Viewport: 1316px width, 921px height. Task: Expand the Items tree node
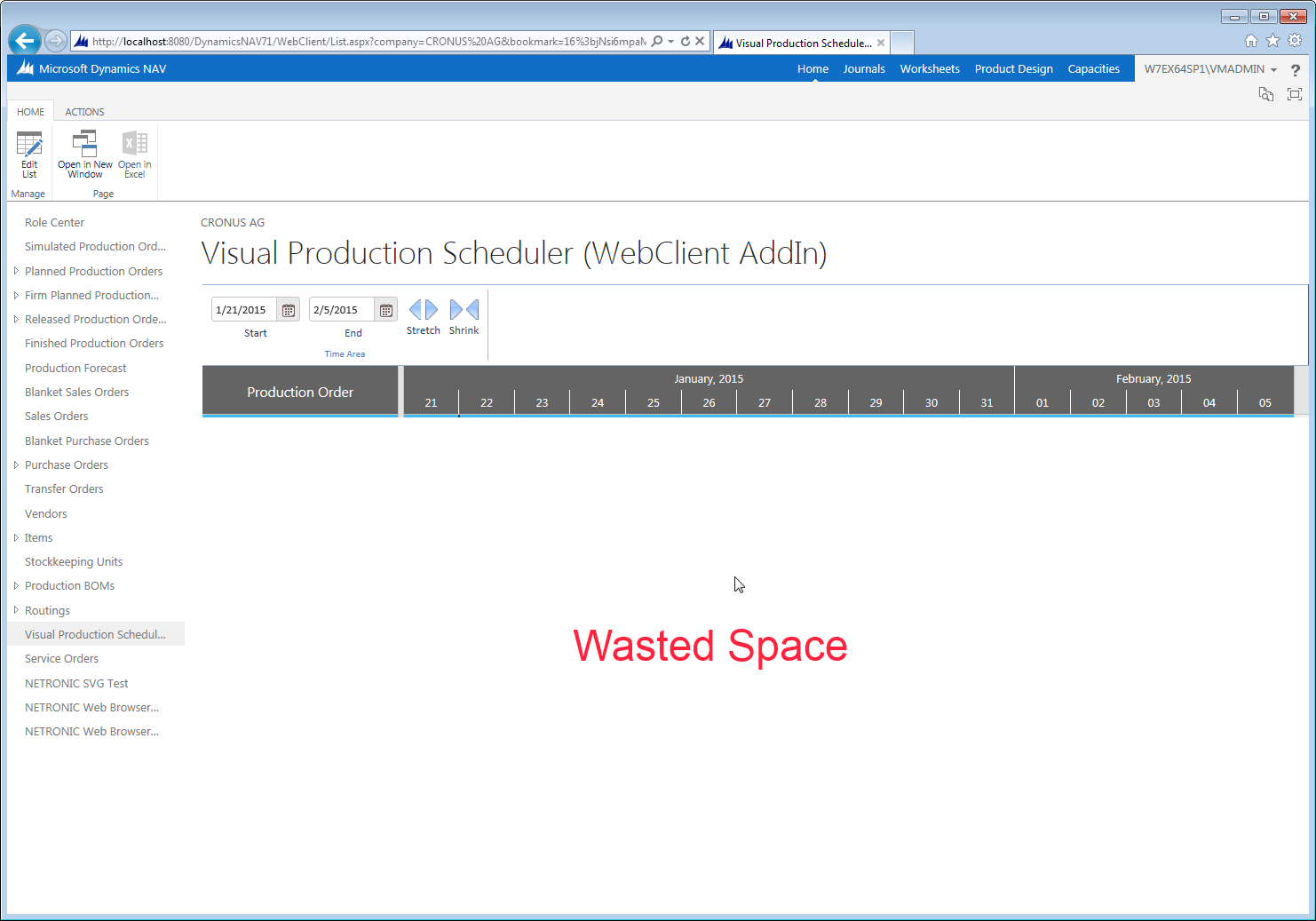pos(16,537)
